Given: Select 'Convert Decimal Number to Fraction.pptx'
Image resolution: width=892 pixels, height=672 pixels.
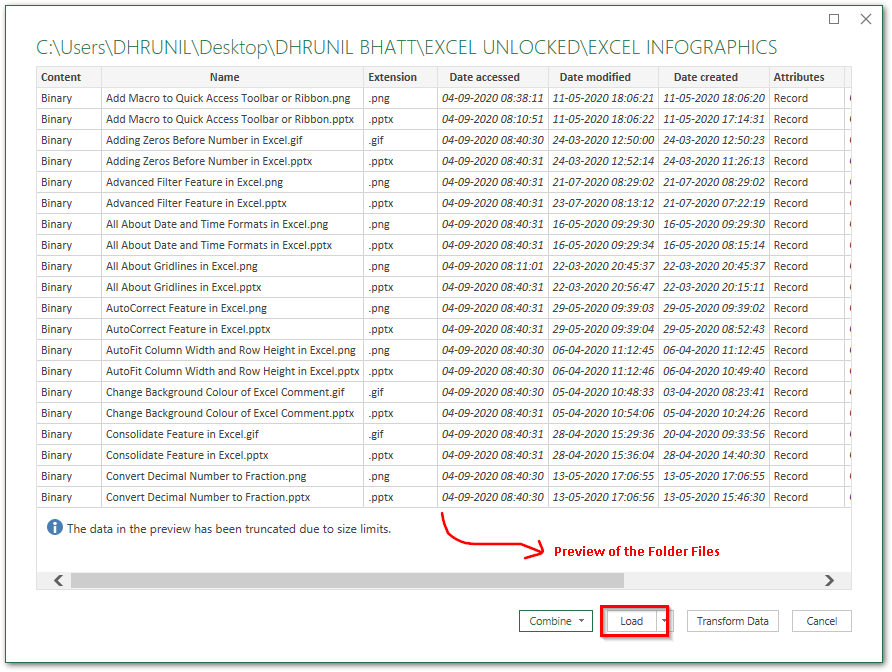Looking at the screenshot, I should coord(208,497).
